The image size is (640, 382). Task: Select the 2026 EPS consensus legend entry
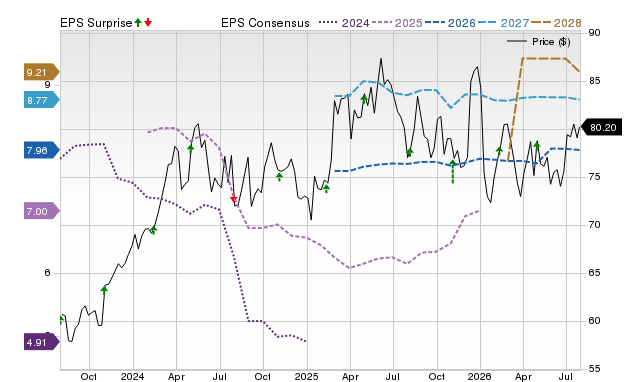coord(450,23)
